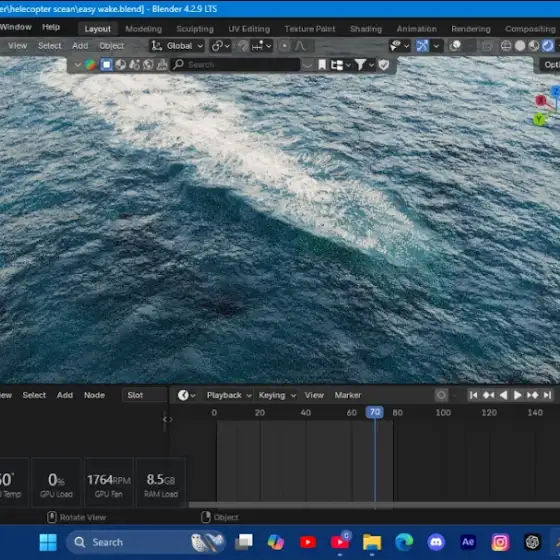560x560 pixels.
Task: Toggle the viewport gizmo display button
Action: click(422, 46)
